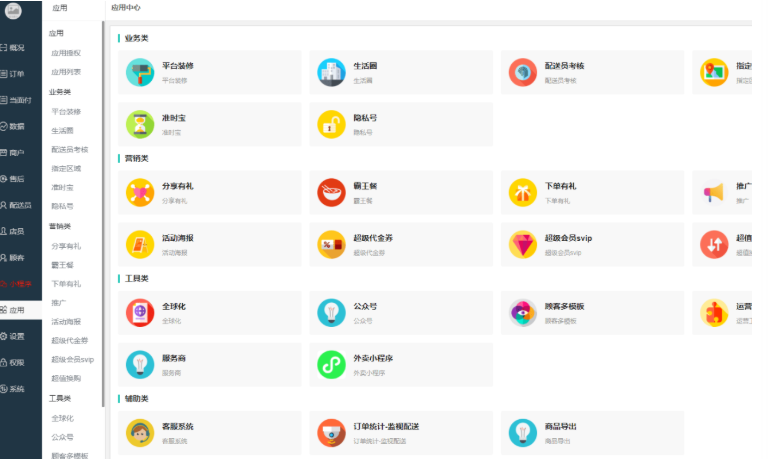Open the 客服系统 headset agent icon
769x459 pixels.
pos(140,433)
